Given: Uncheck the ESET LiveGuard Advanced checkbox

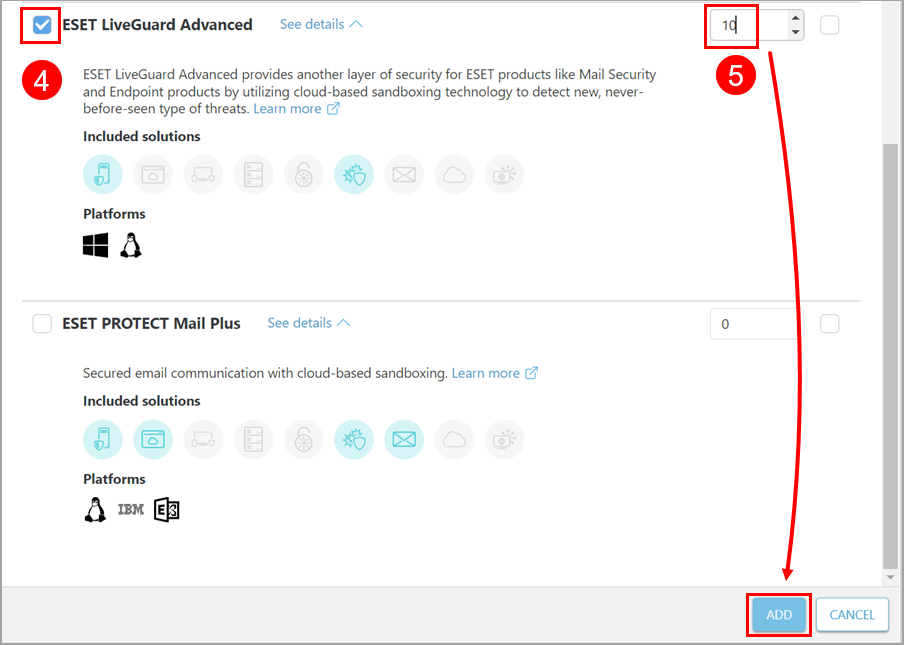Looking at the screenshot, I should tap(42, 25).
